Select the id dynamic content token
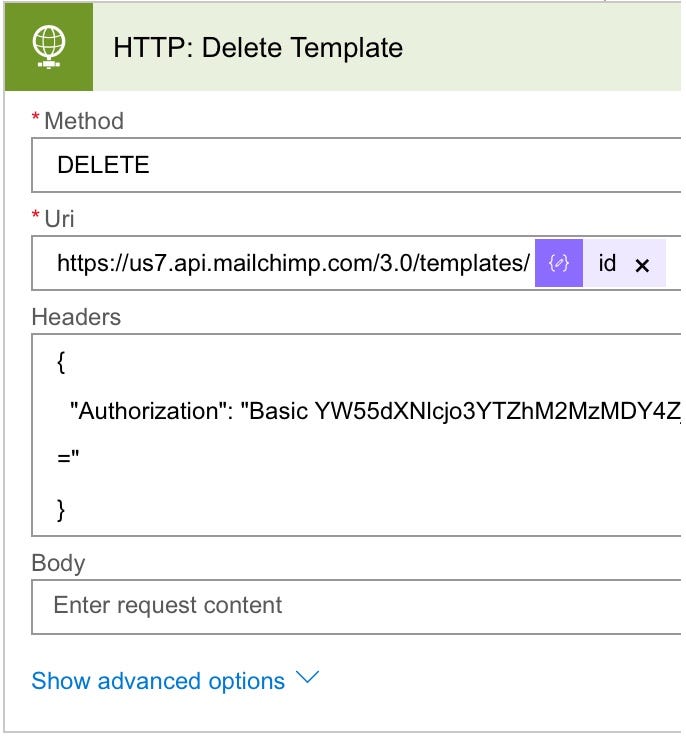 tap(607, 264)
